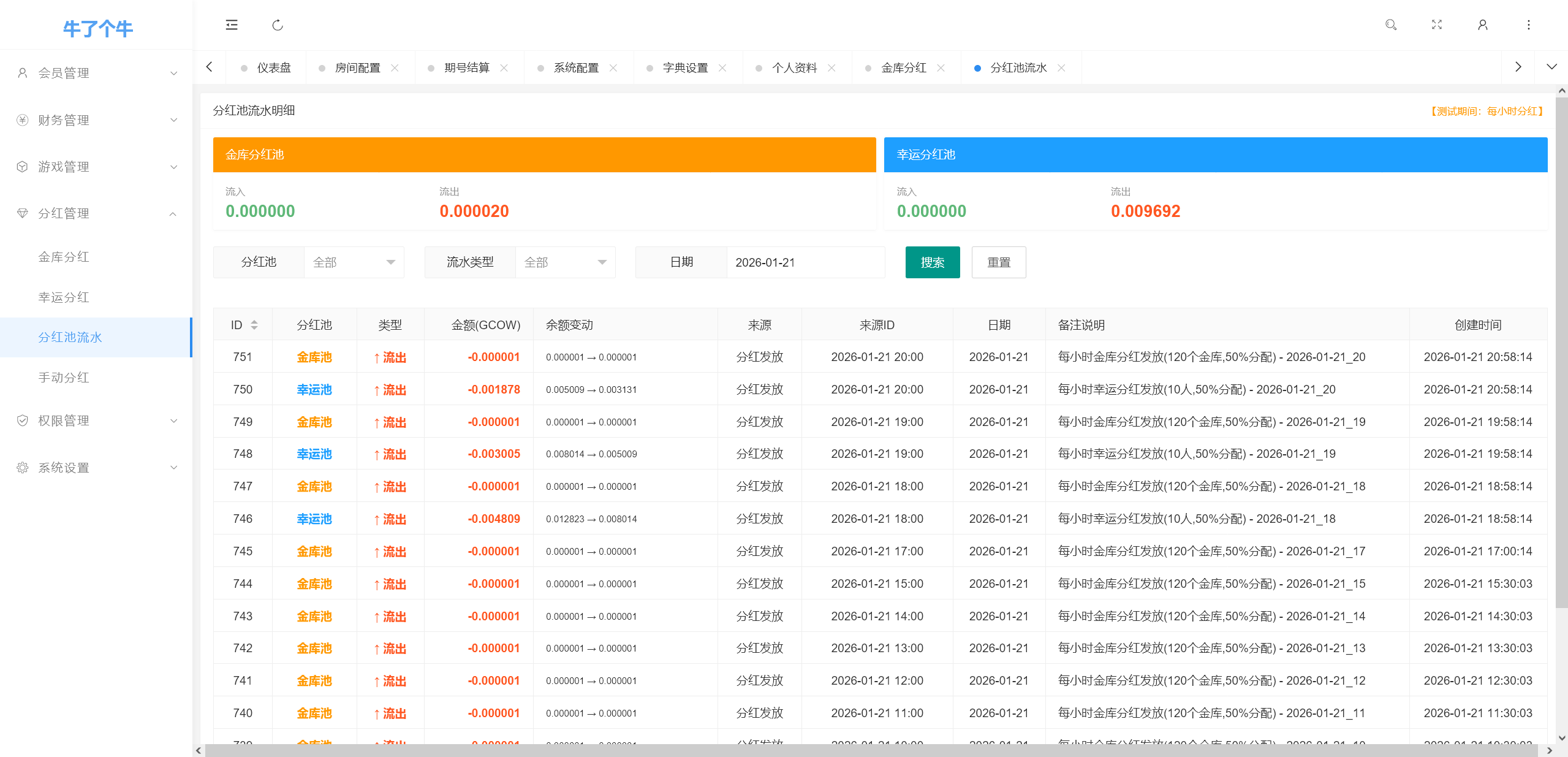Click the refresh icon to reload the page
This screenshot has width=1568, height=757.
[x=277, y=25]
